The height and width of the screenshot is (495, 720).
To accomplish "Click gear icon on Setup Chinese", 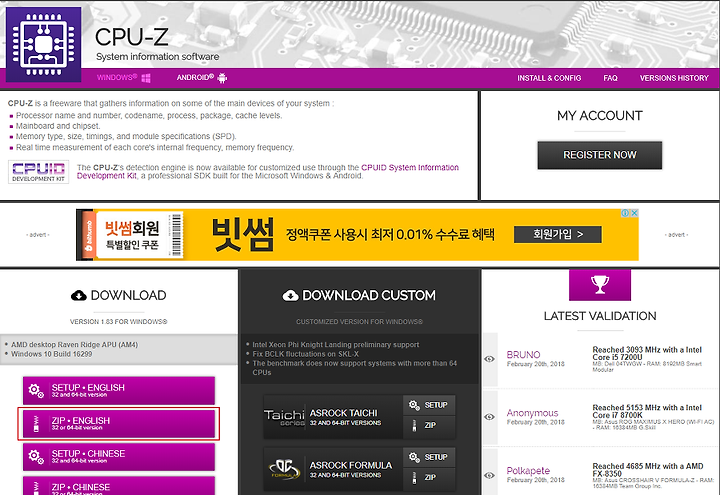I will [x=36, y=457].
